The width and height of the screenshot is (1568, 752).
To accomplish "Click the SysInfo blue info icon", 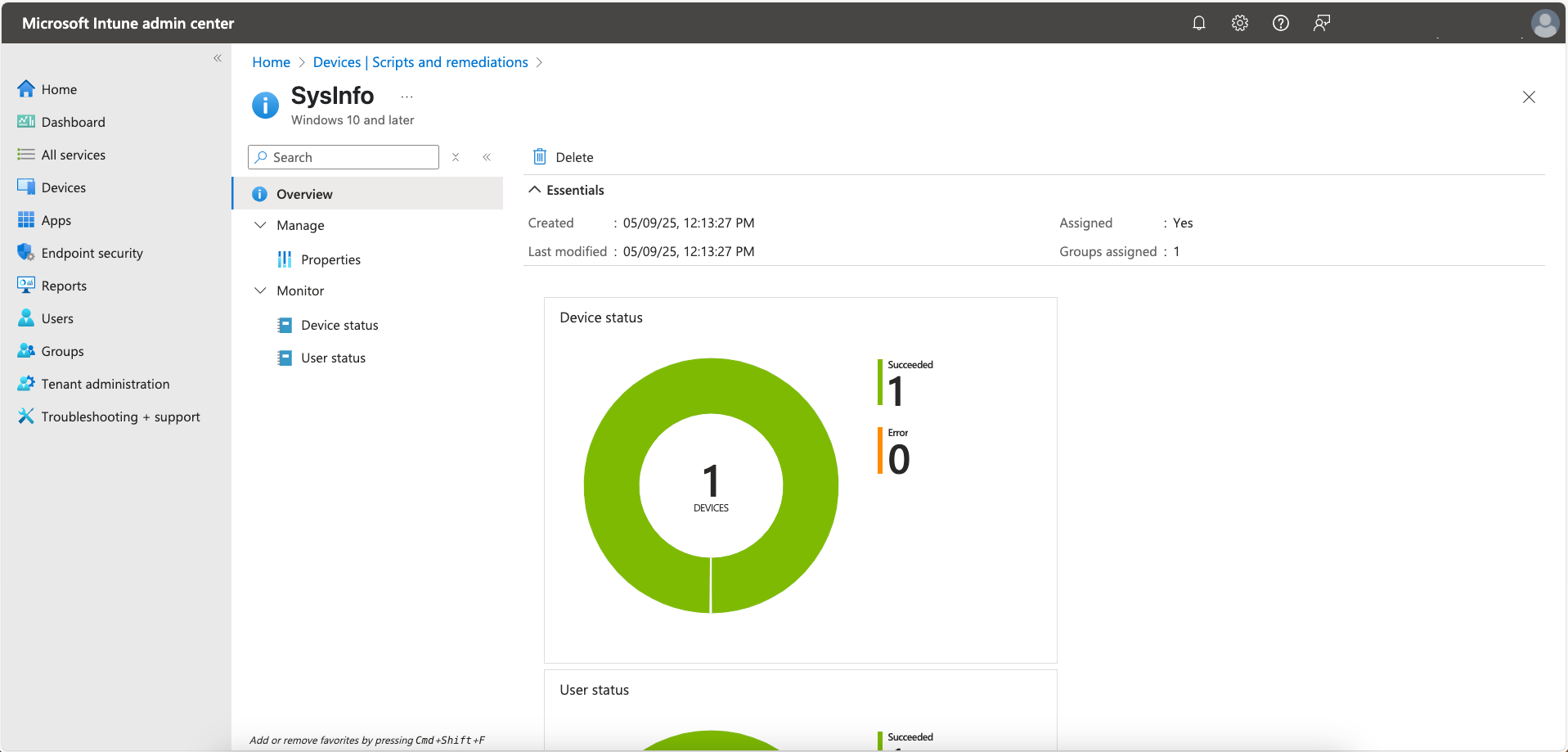I will pos(265,106).
